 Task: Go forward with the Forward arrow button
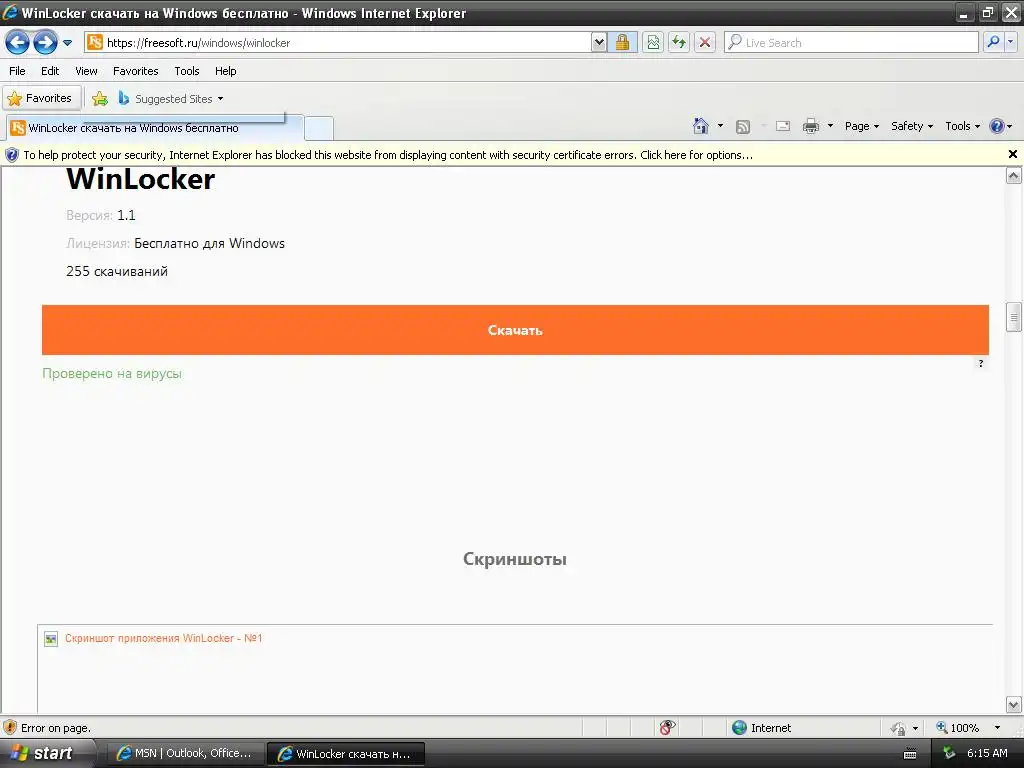(45, 43)
